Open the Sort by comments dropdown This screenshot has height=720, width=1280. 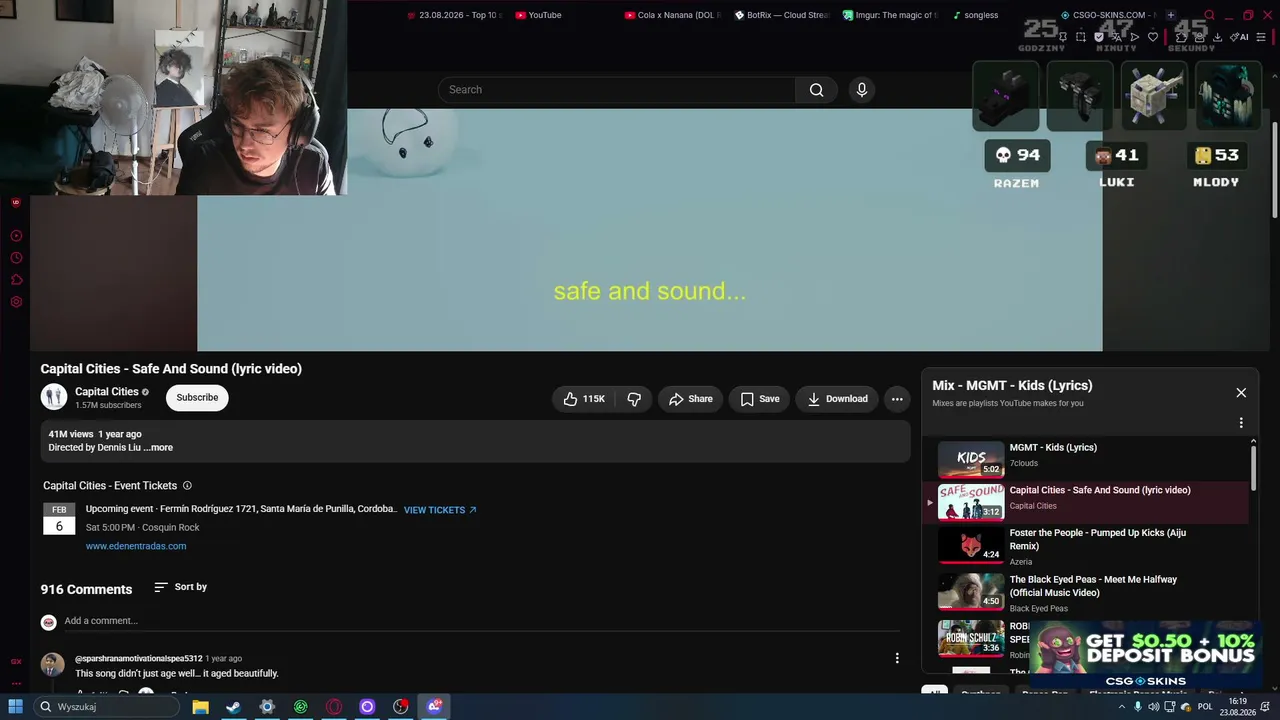coord(181,587)
